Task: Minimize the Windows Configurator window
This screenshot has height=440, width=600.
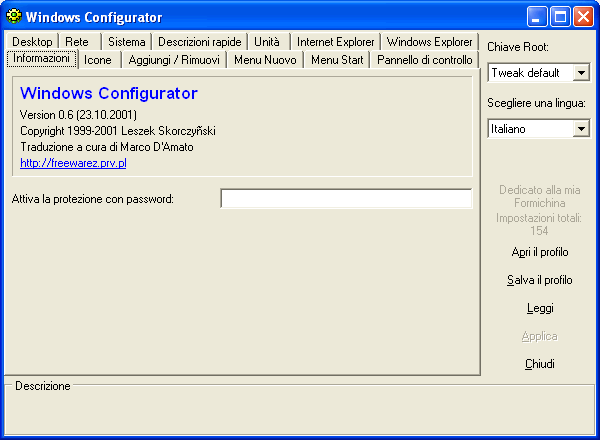Action: click(x=537, y=17)
